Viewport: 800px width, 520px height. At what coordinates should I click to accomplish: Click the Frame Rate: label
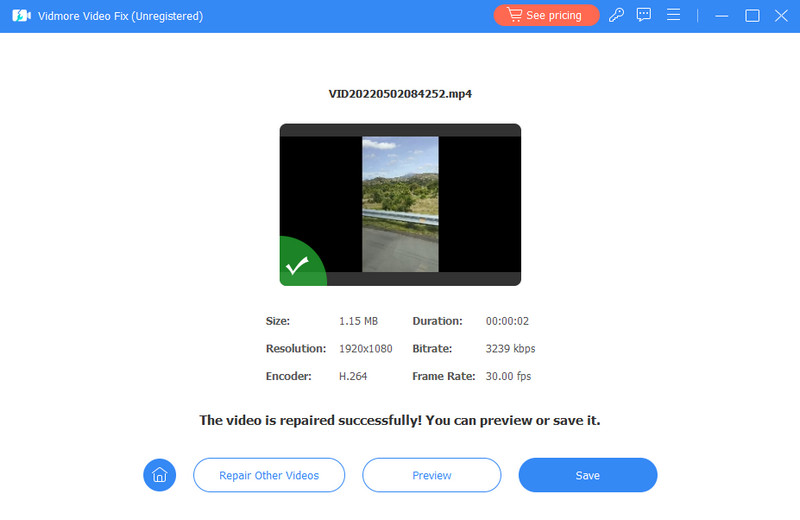[443, 376]
